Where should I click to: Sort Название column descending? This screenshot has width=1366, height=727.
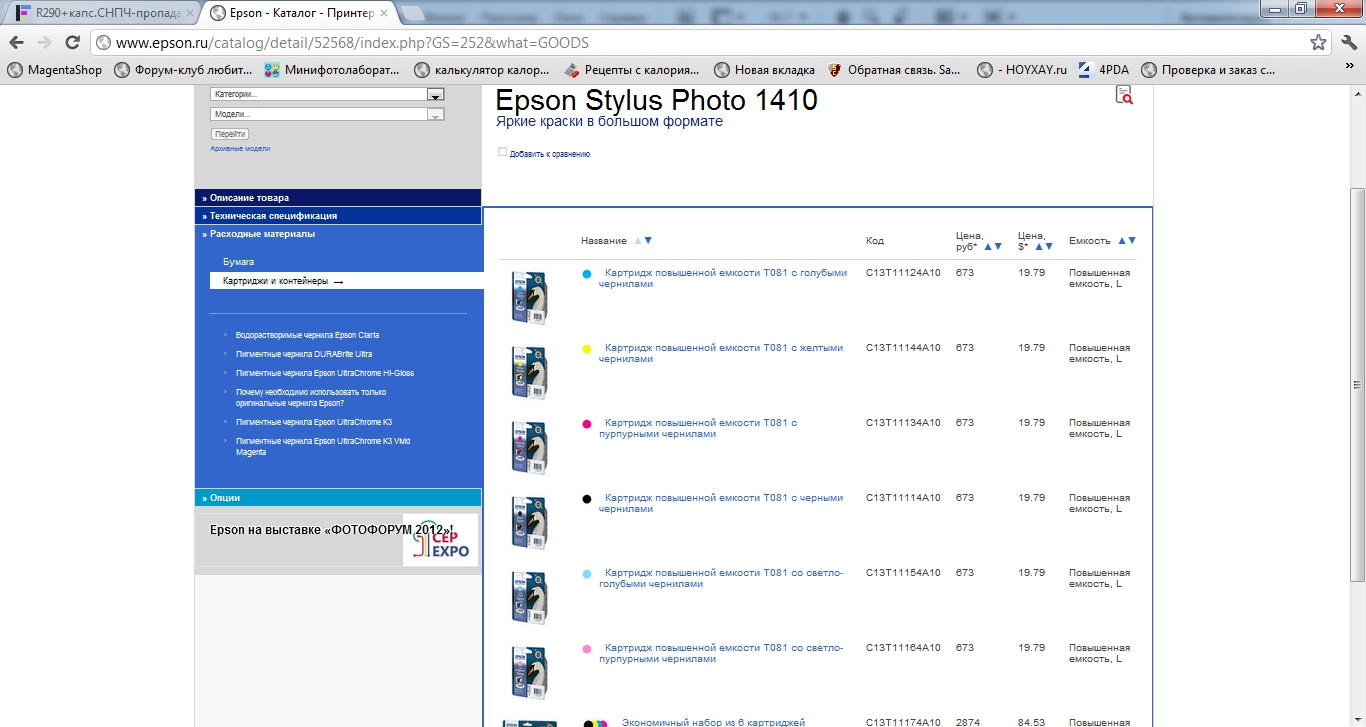pyautogui.click(x=648, y=241)
